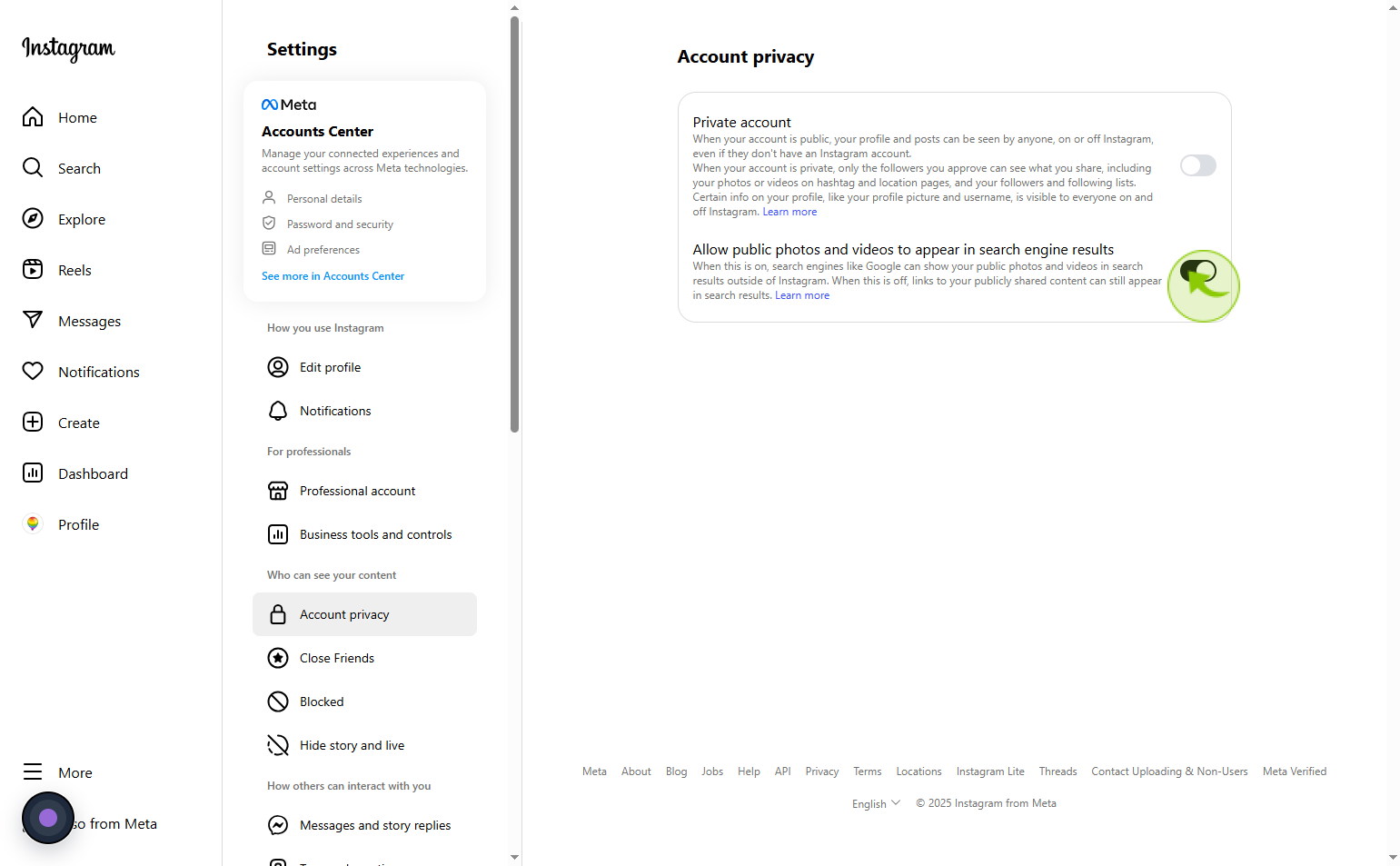Open the Search magnifier icon
The image size is (1400, 866).
tap(33, 168)
